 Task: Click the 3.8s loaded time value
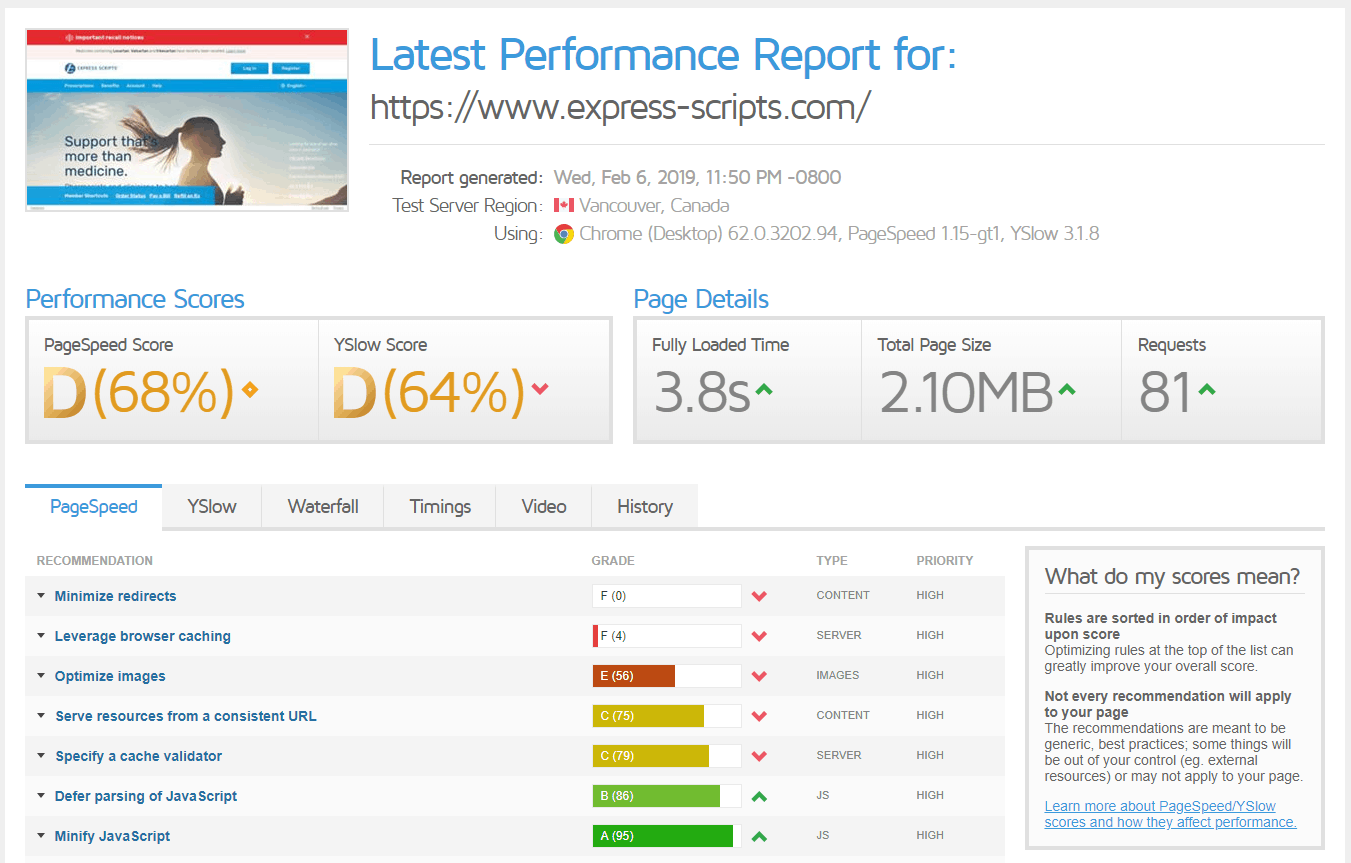pyautogui.click(x=702, y=392)
